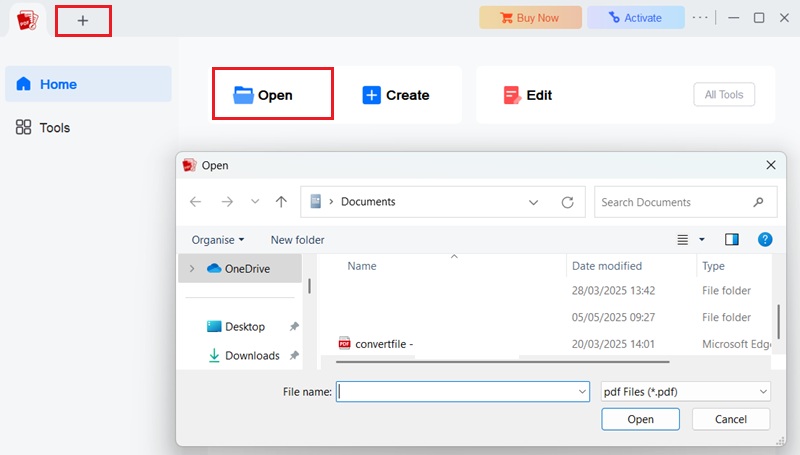The height and width of the screenshot is (455, 800).
Task: Sort by Name column header
Action: click(x=362, y=266)
